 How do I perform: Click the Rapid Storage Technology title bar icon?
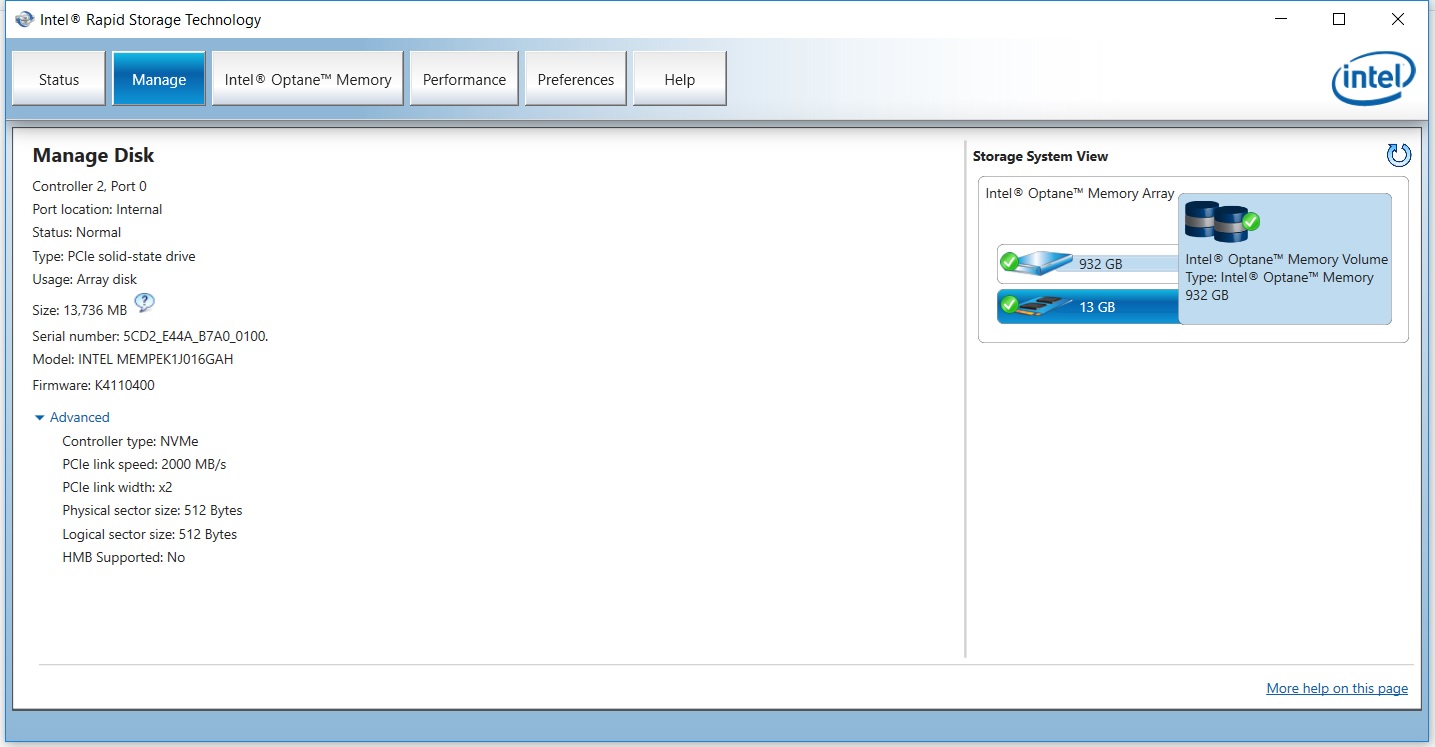tap(24, 19)
